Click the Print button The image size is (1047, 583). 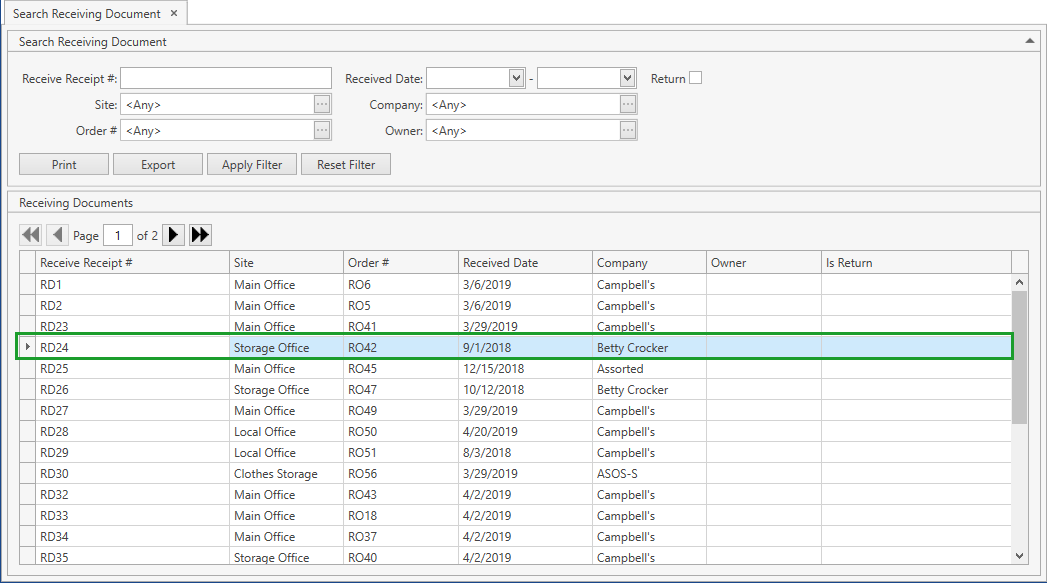point(63,164)
